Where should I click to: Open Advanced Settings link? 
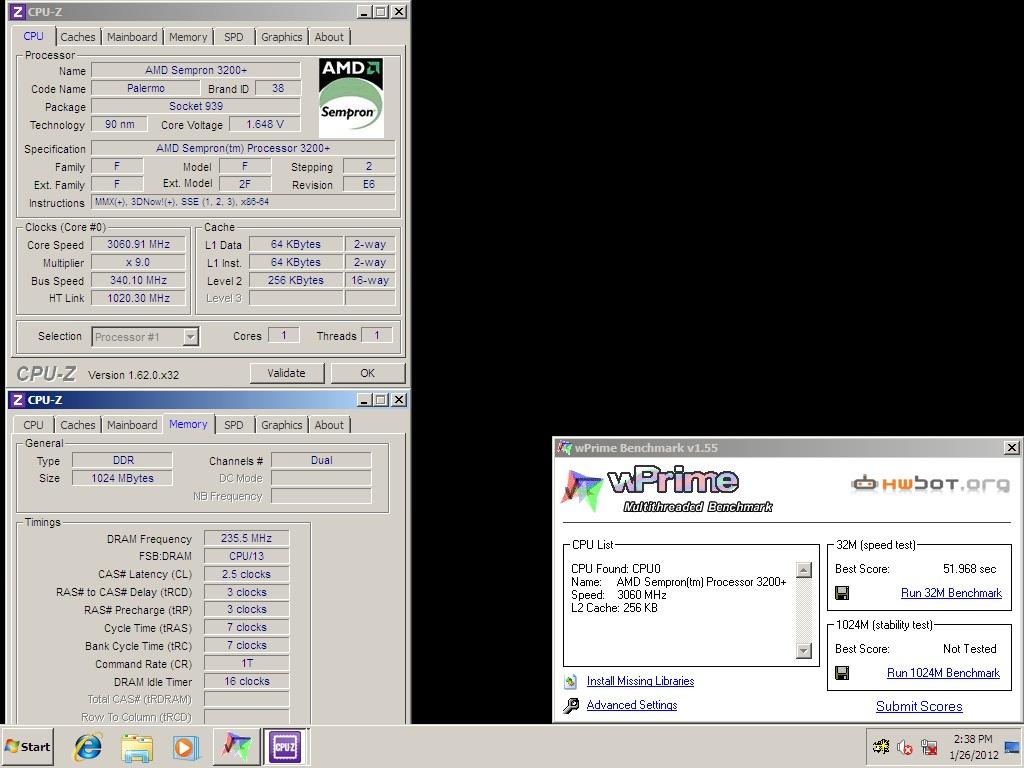click(x=632, y=705)
